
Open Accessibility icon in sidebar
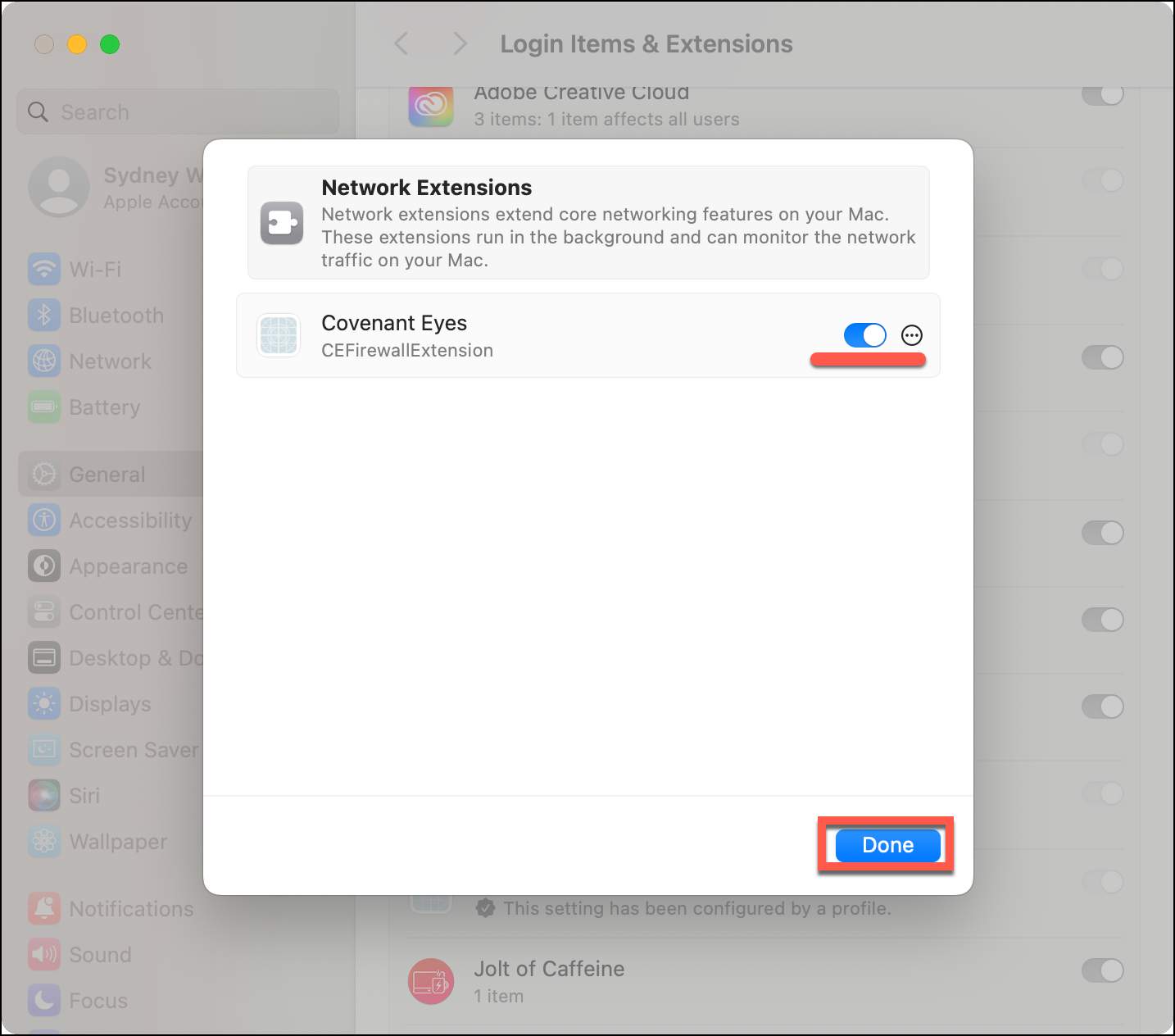44,520
